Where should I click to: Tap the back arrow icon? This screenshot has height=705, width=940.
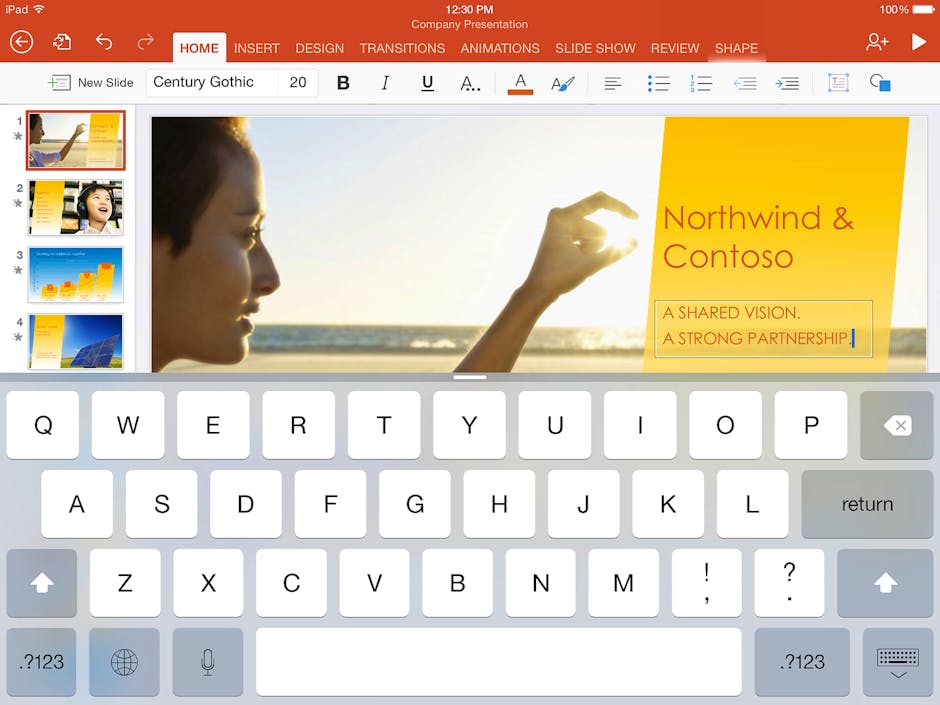pos(21,41)
